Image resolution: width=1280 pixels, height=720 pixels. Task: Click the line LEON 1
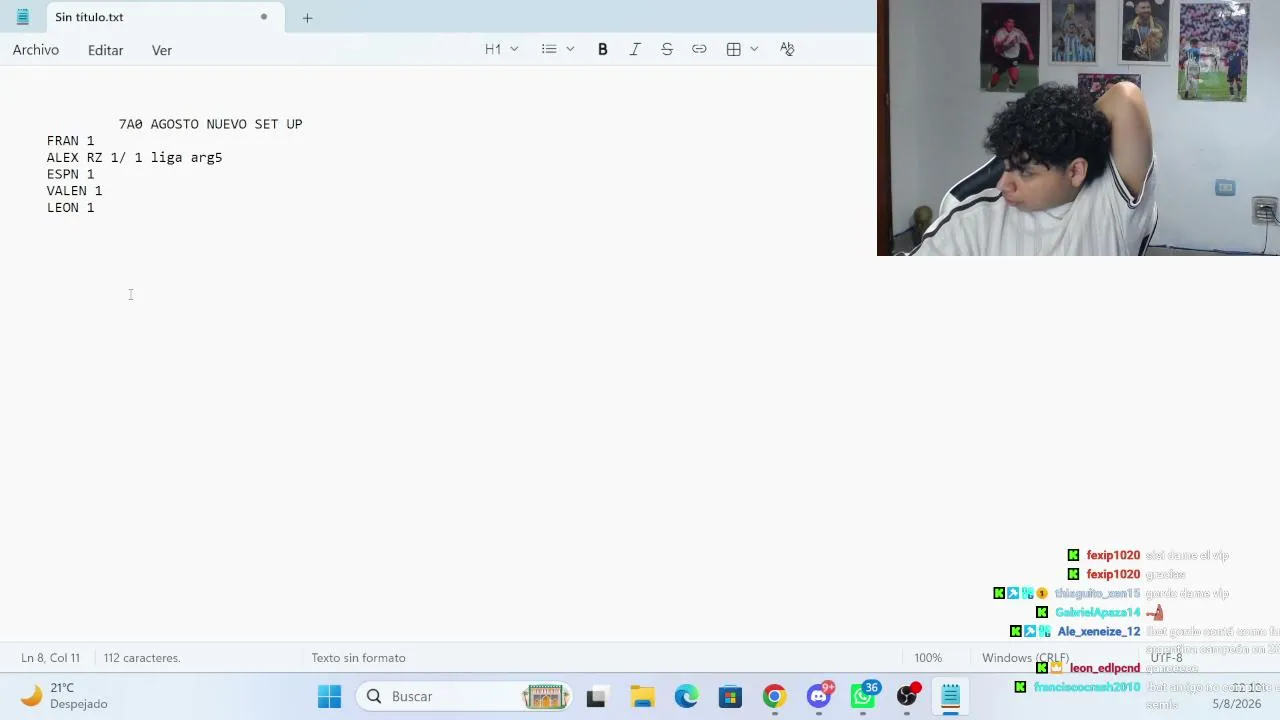[x=70, y=208]
